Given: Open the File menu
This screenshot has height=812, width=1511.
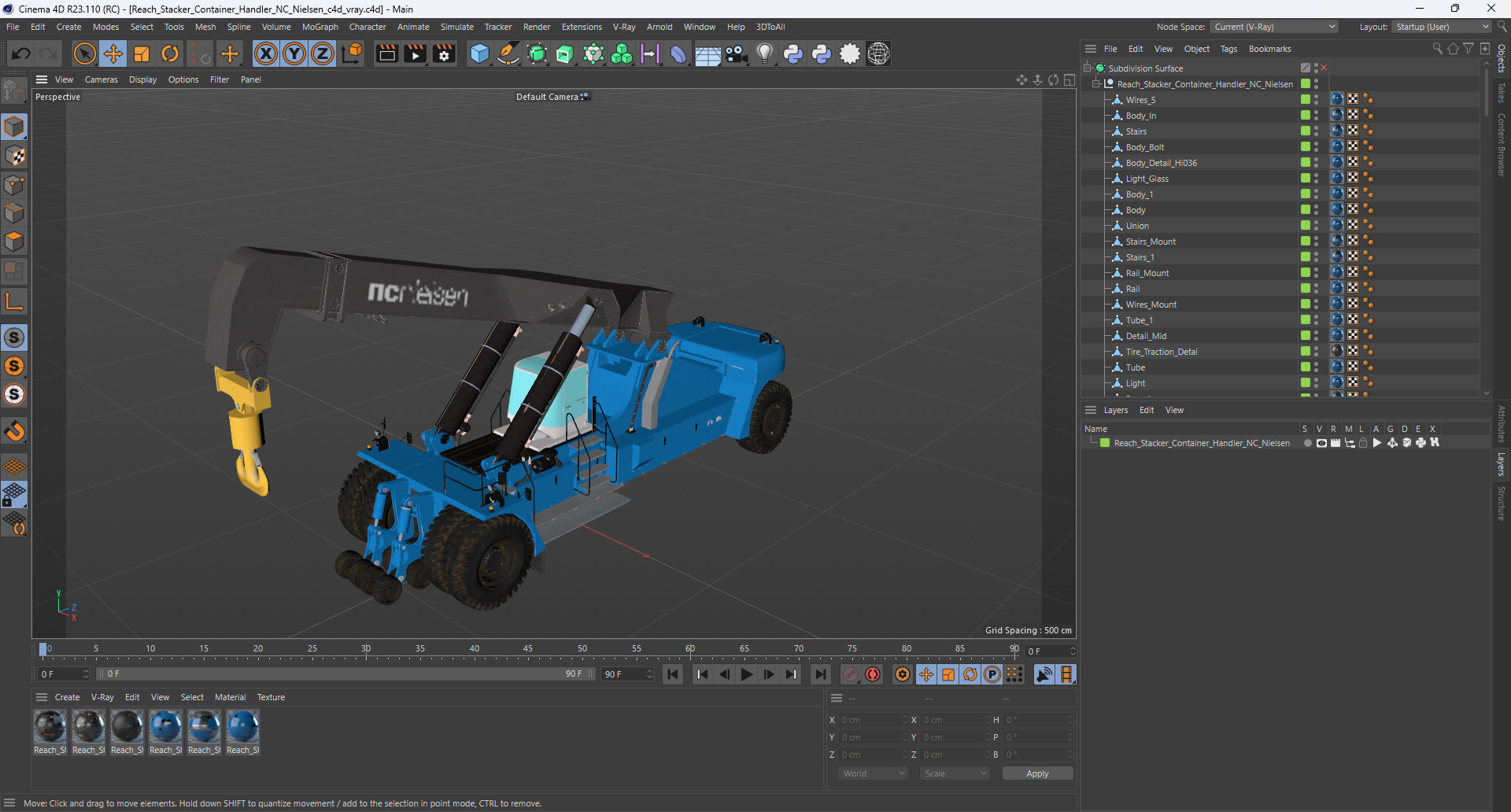Looking at the screenshot, I should tap(13, 27).
